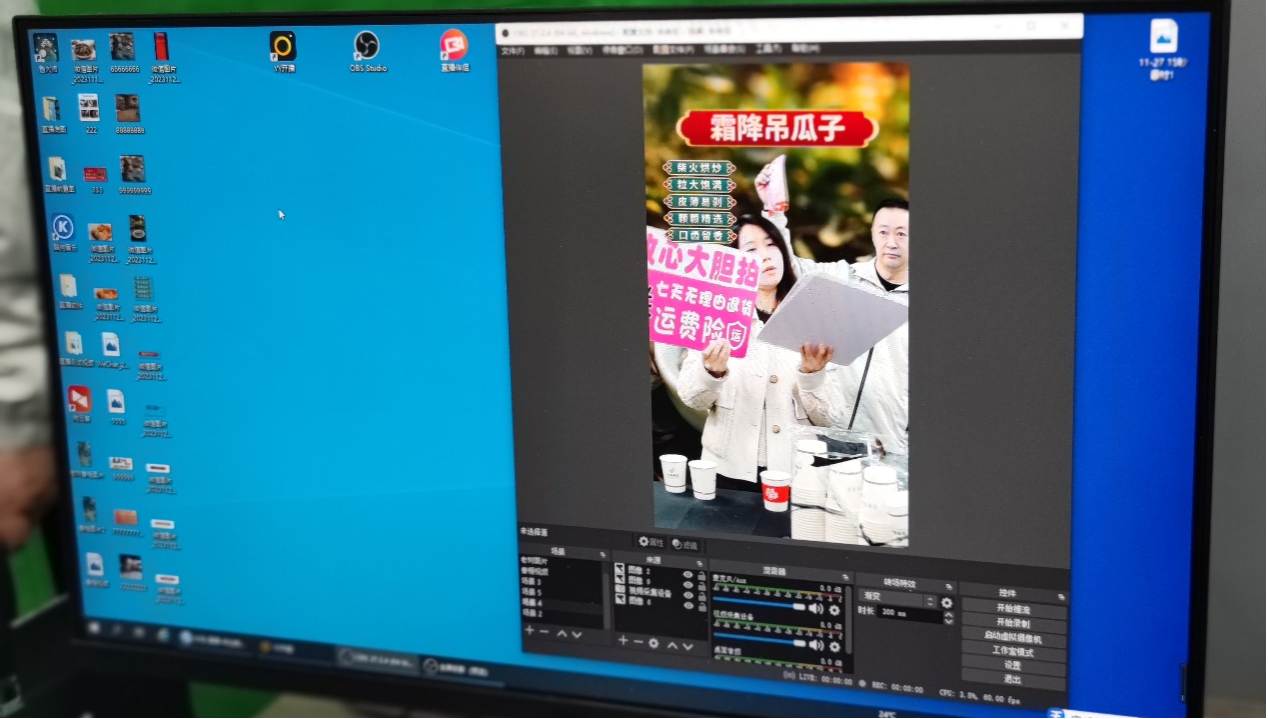Screen dimensions: 1268x719
Task: Open the 属性 properties button above sources
Action: point(651,542)
